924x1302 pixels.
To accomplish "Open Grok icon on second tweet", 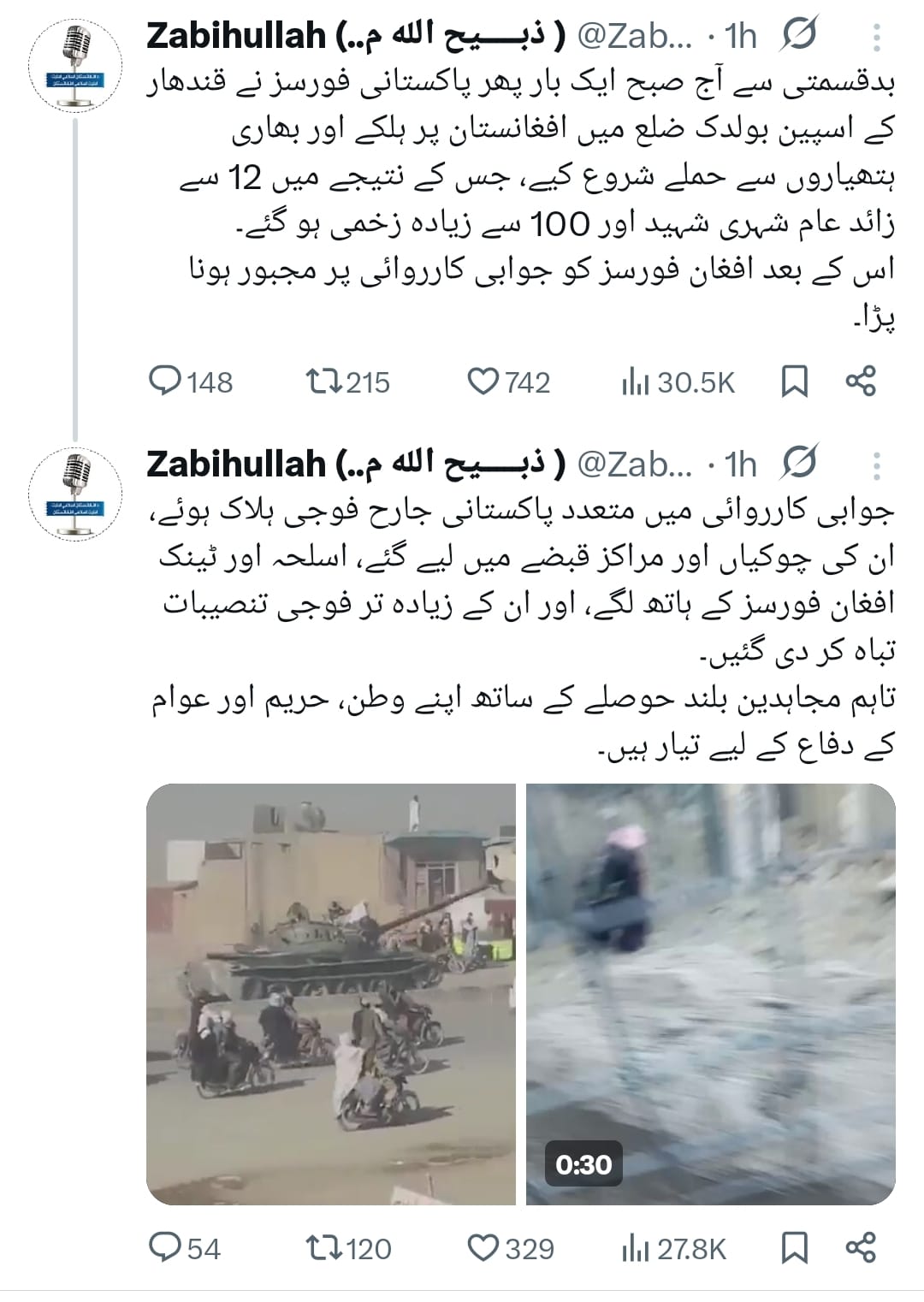I will pos(799,465).
